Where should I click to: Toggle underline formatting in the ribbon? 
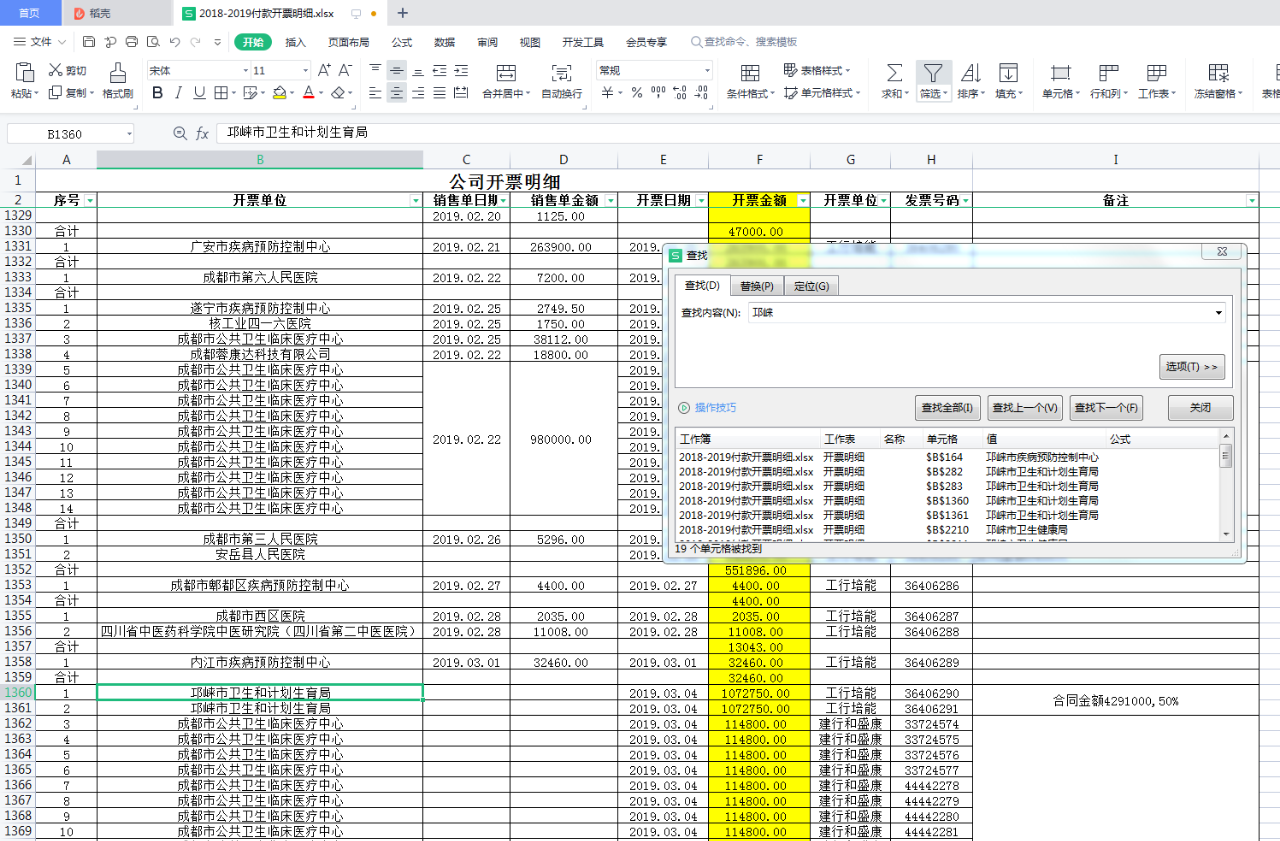pyautogui.click(x=199, y=93)
